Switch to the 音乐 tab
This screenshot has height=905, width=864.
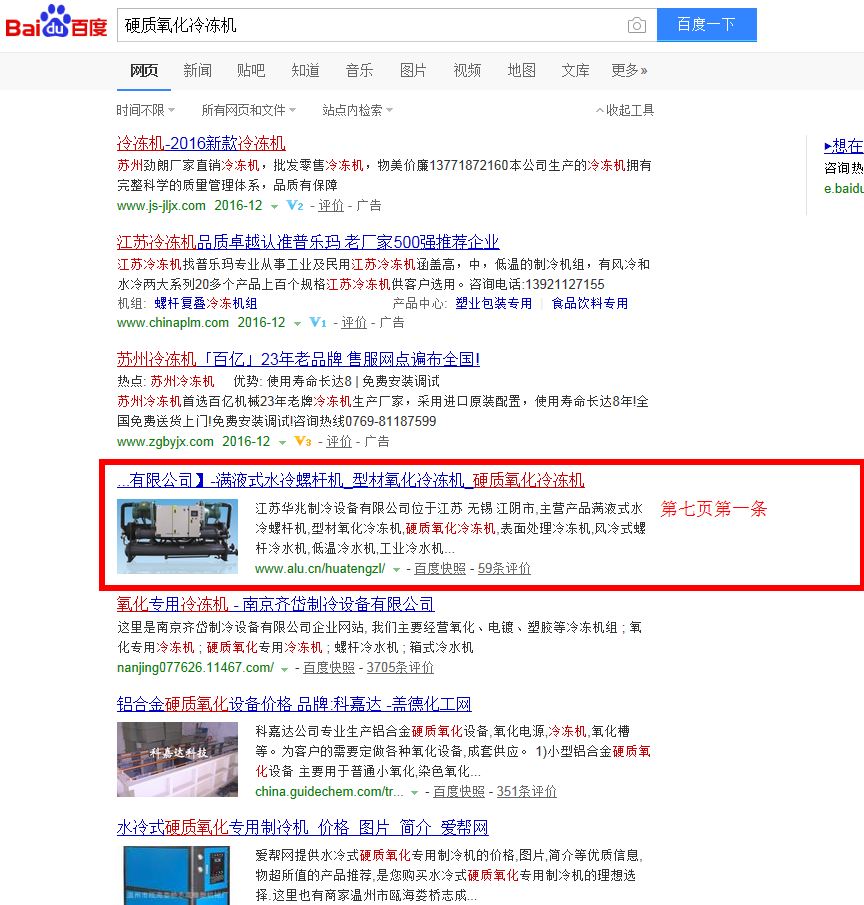point(359,70)
